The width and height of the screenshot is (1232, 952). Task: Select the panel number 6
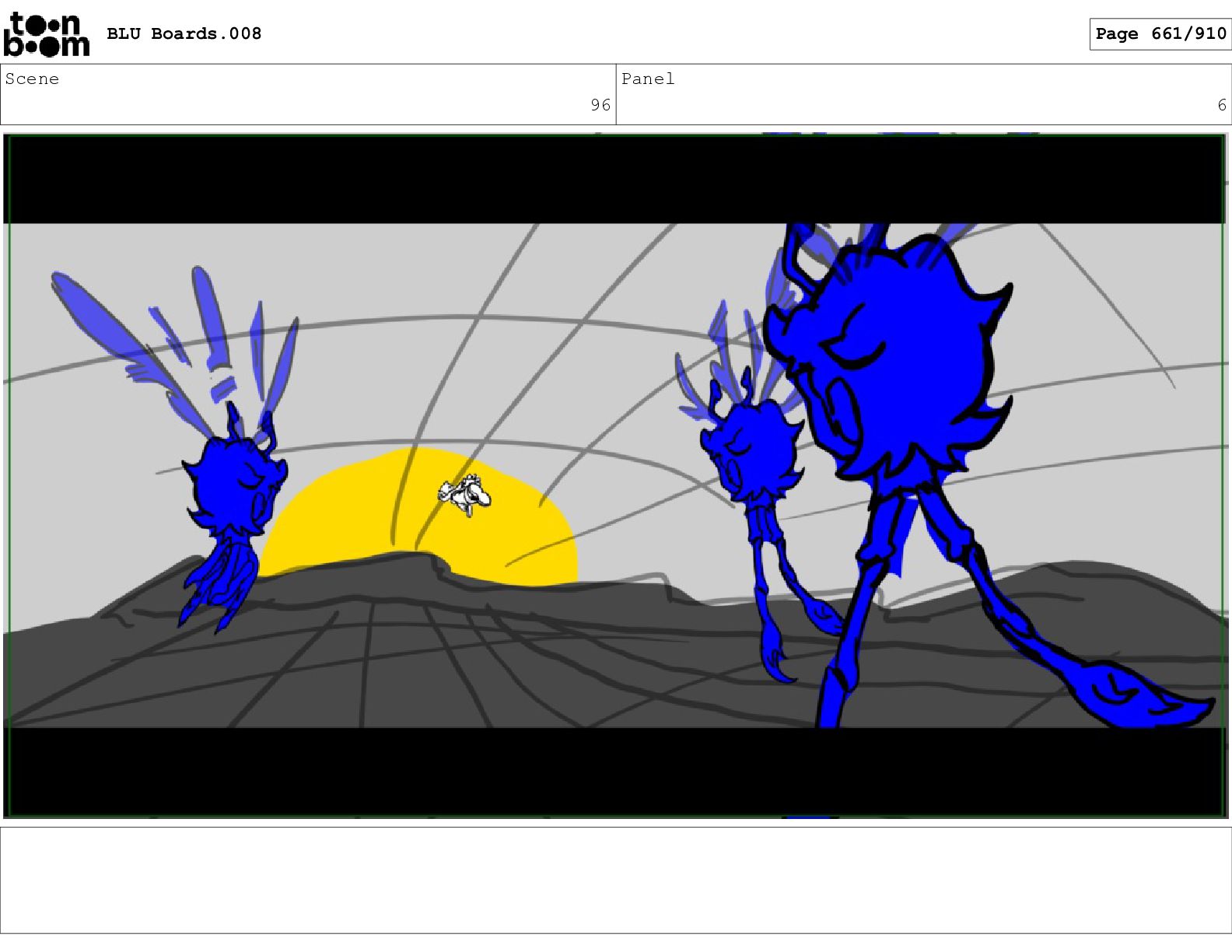click(1222, 105)
